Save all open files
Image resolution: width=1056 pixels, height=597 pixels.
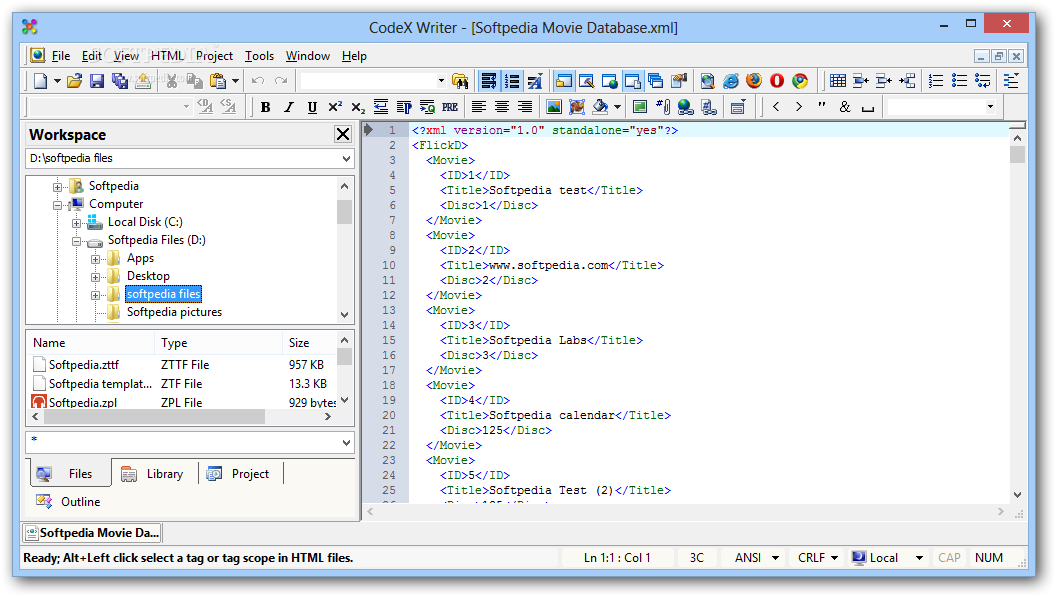[120, 82]
